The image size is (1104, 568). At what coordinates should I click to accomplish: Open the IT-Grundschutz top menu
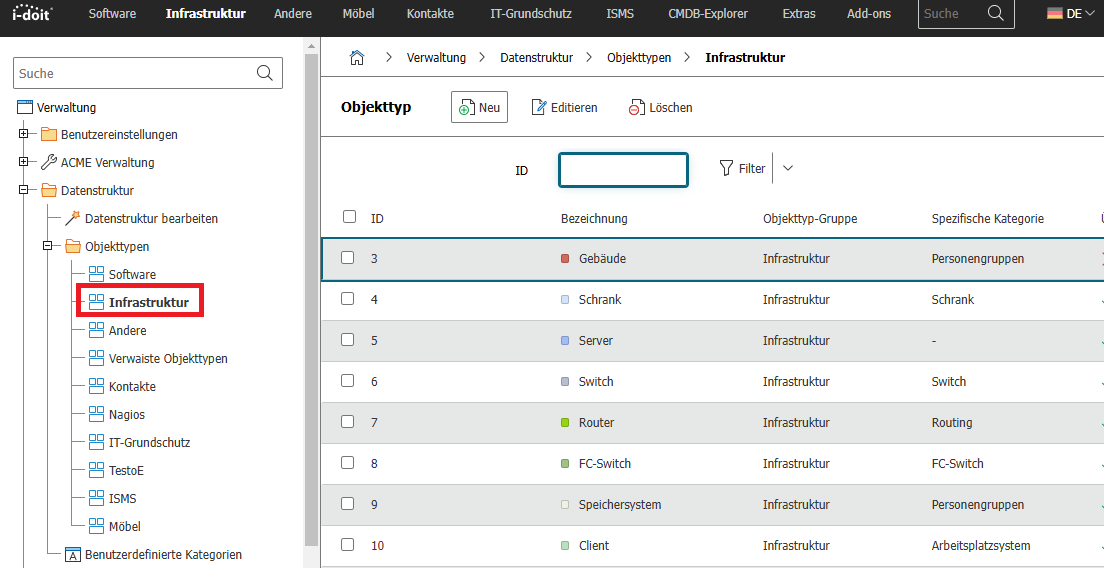coord(532,13)
